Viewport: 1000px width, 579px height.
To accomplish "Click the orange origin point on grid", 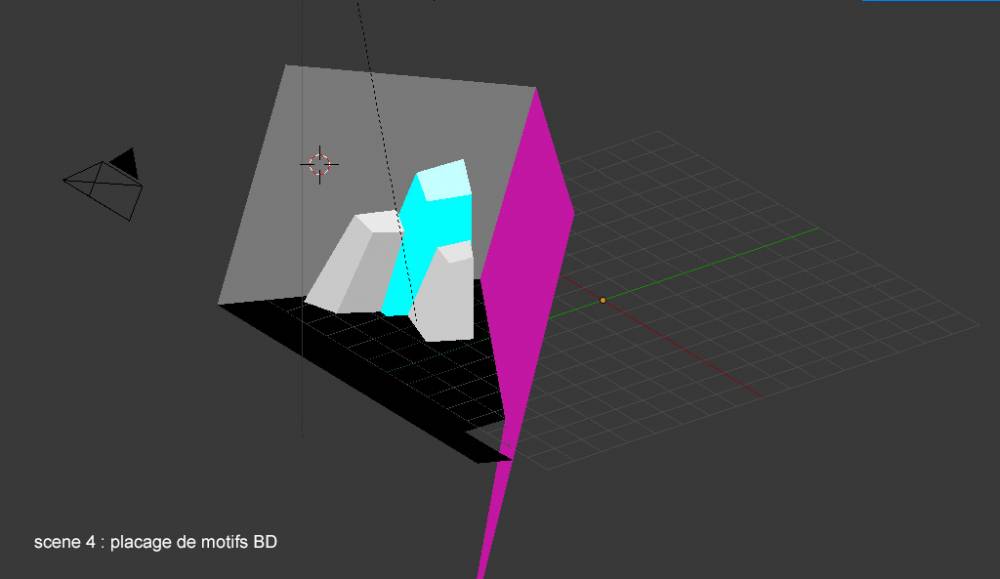I will (603, 300).
